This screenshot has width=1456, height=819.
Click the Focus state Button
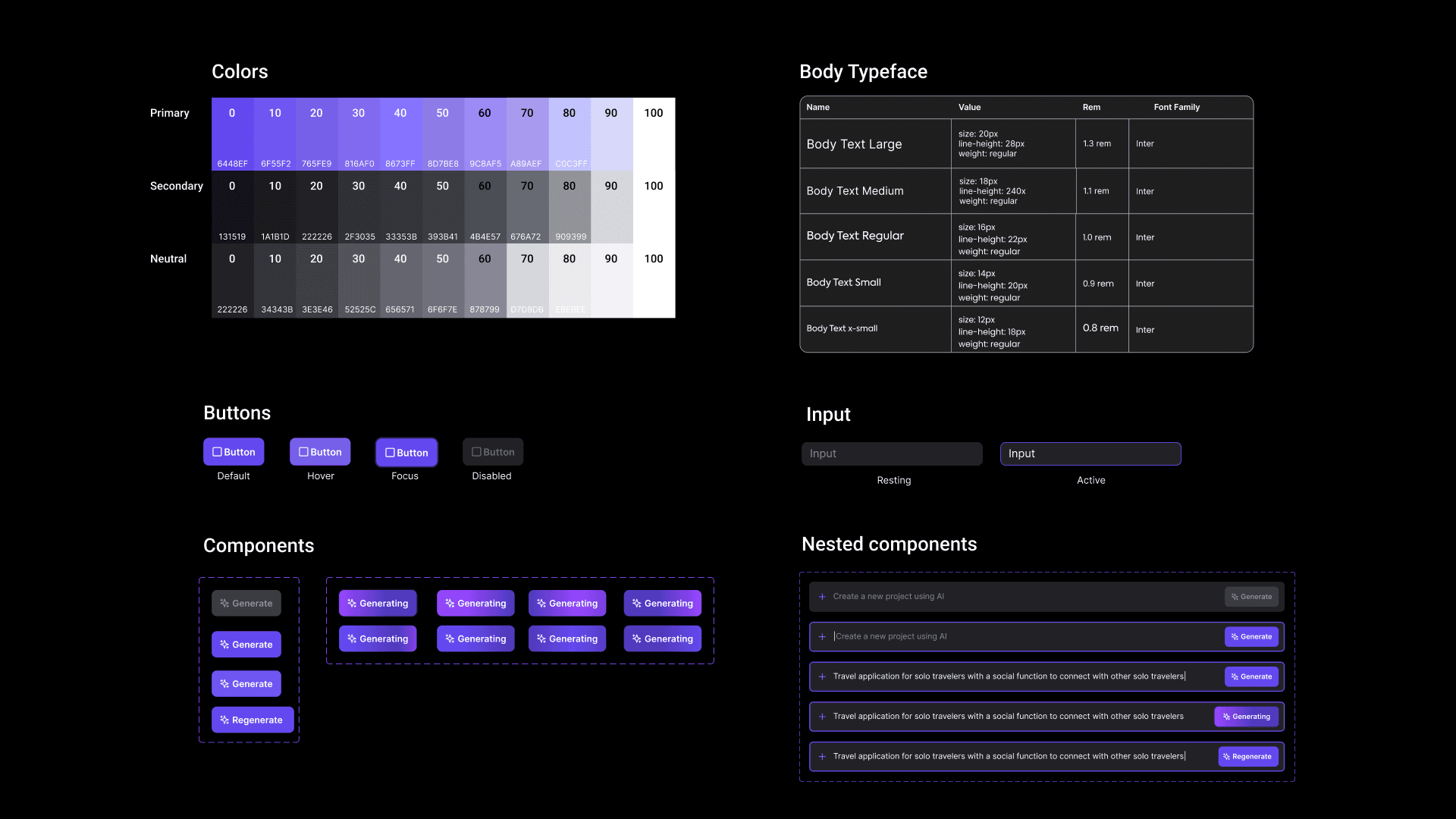tap(406, 453)
